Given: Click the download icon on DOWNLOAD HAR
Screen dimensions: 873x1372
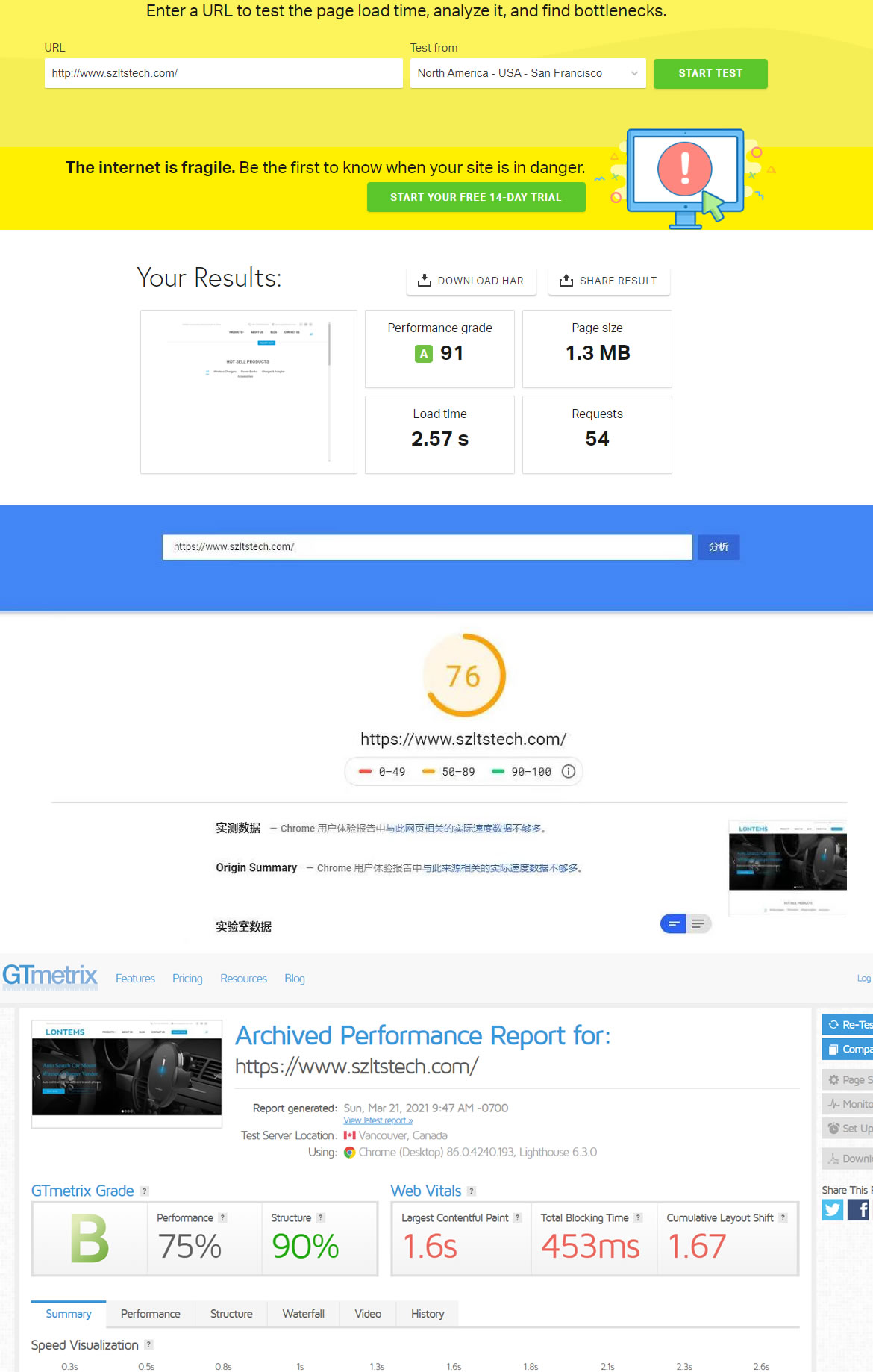Looking at the screenshot, I should pos(425,281).
